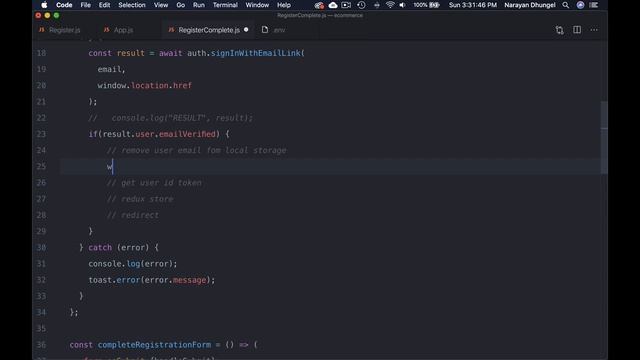Open the Apple menu
The height and width of the screenshot is (360, 640).
(44, 5)
